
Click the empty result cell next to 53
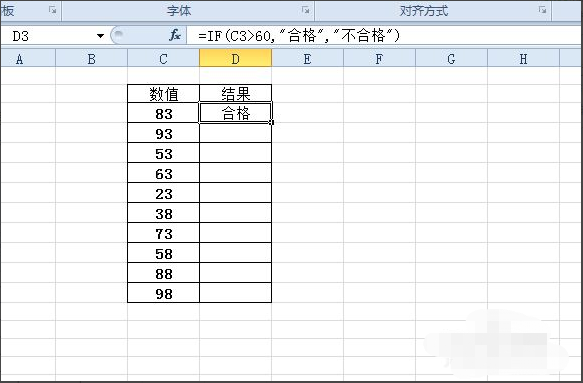click(235, 153)
